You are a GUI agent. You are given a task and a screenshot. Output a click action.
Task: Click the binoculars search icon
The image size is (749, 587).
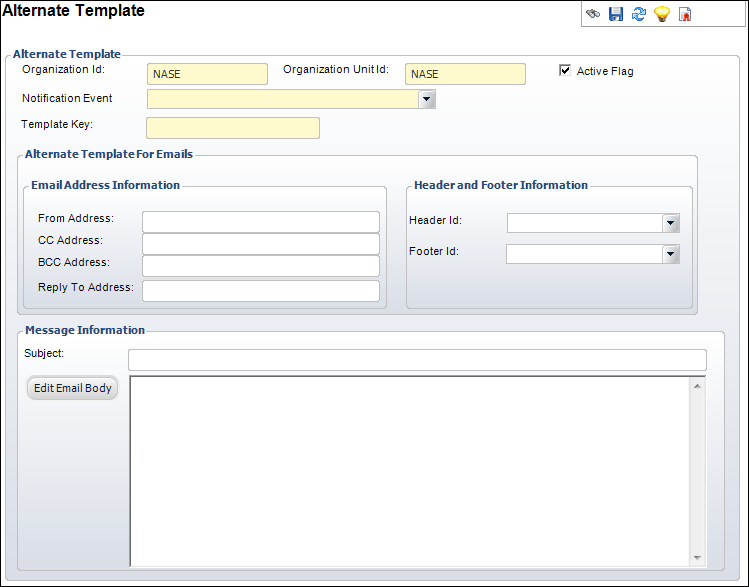(593, 14)
